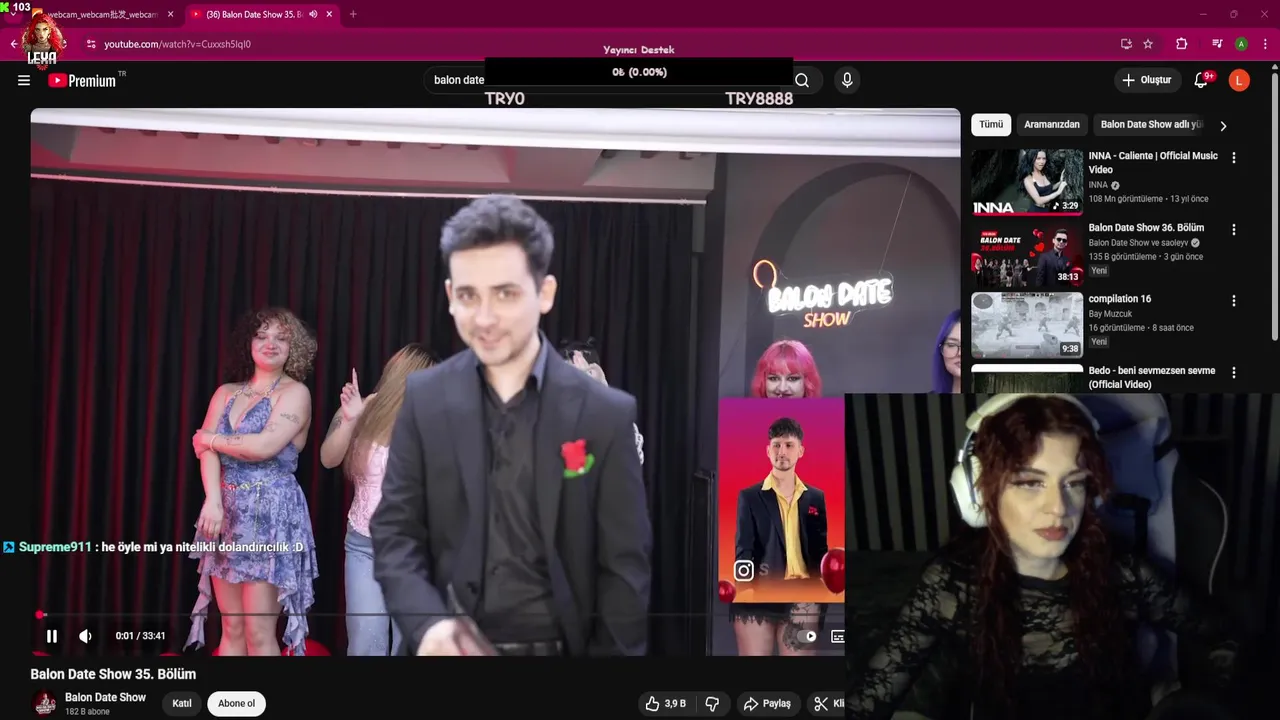Click the install or cast icon in address bar
The image size is (1280, 720).
[x=1126, y=44]
